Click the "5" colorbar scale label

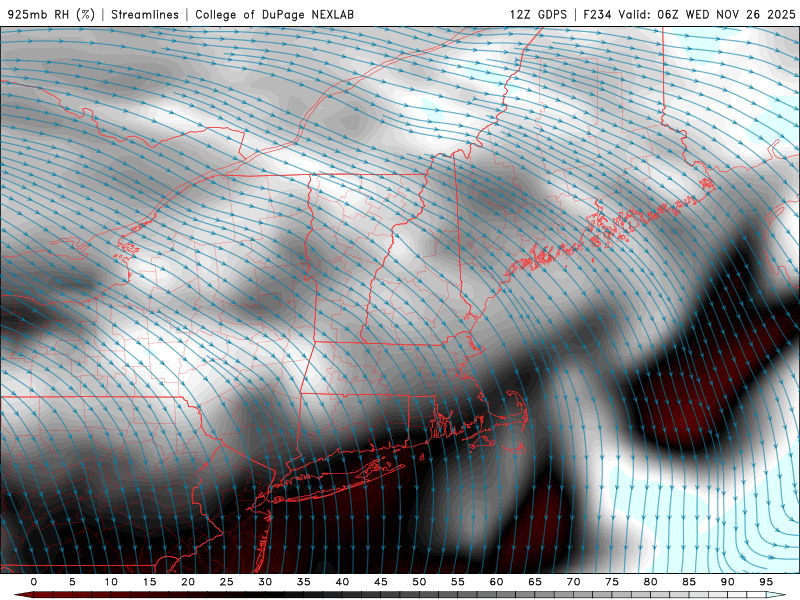click(x=72, y=582)
